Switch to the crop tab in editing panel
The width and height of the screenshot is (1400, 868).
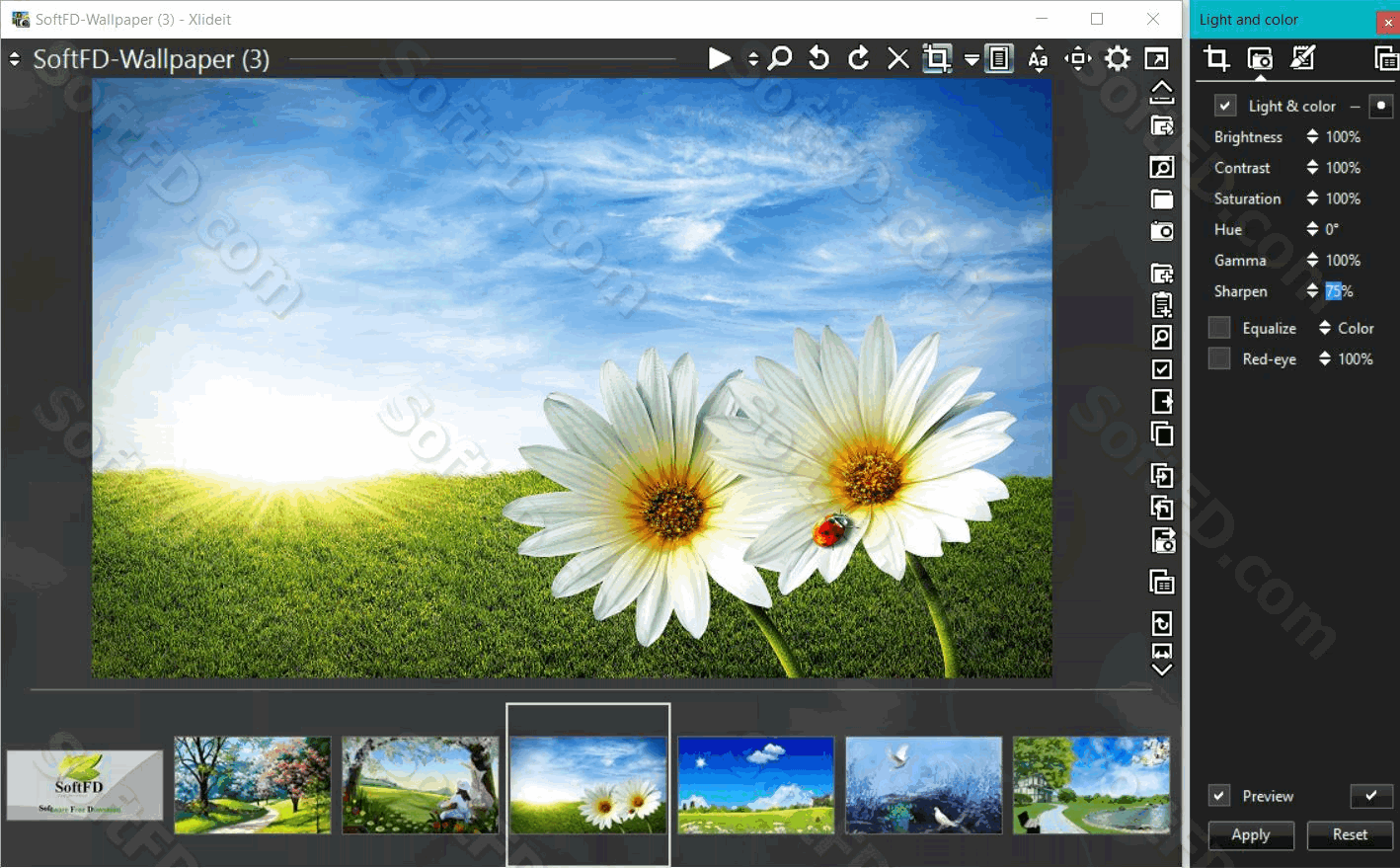pyautogui.click(x=1216, y=59)
